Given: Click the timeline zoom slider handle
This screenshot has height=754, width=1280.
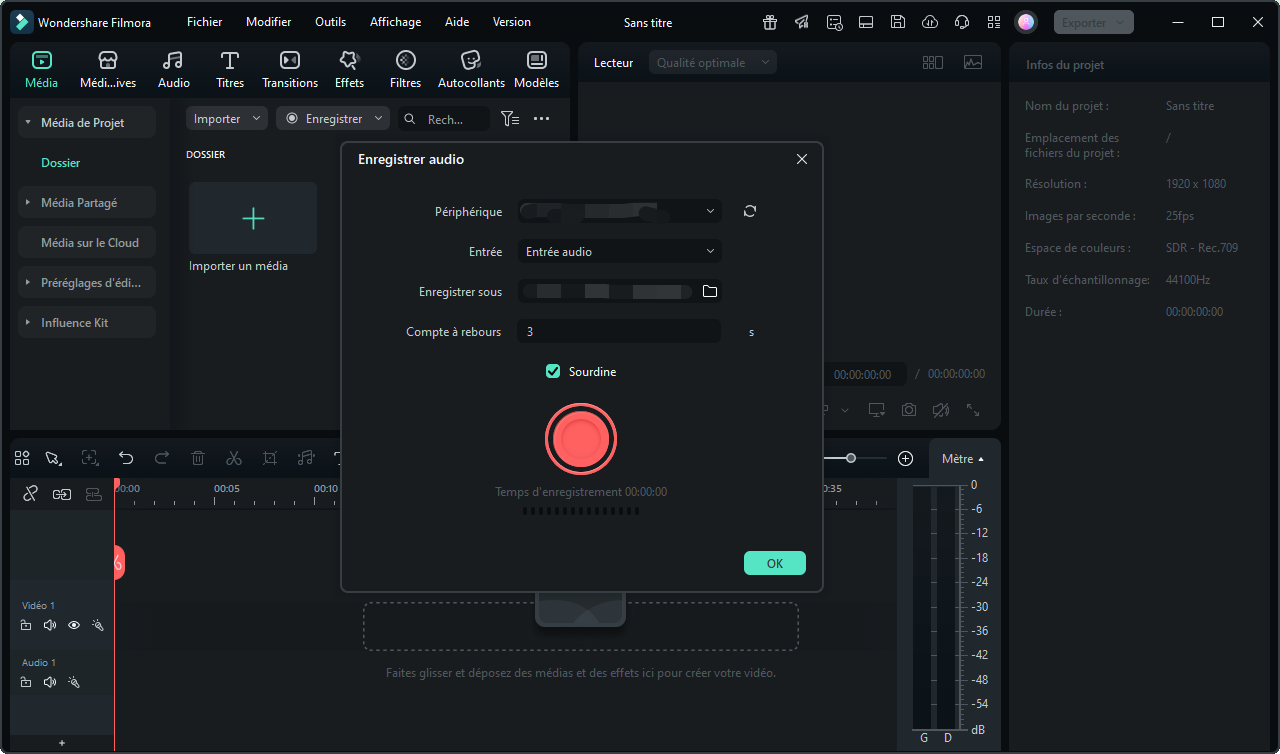Looking at the screenshot, I should click(851, 458).
